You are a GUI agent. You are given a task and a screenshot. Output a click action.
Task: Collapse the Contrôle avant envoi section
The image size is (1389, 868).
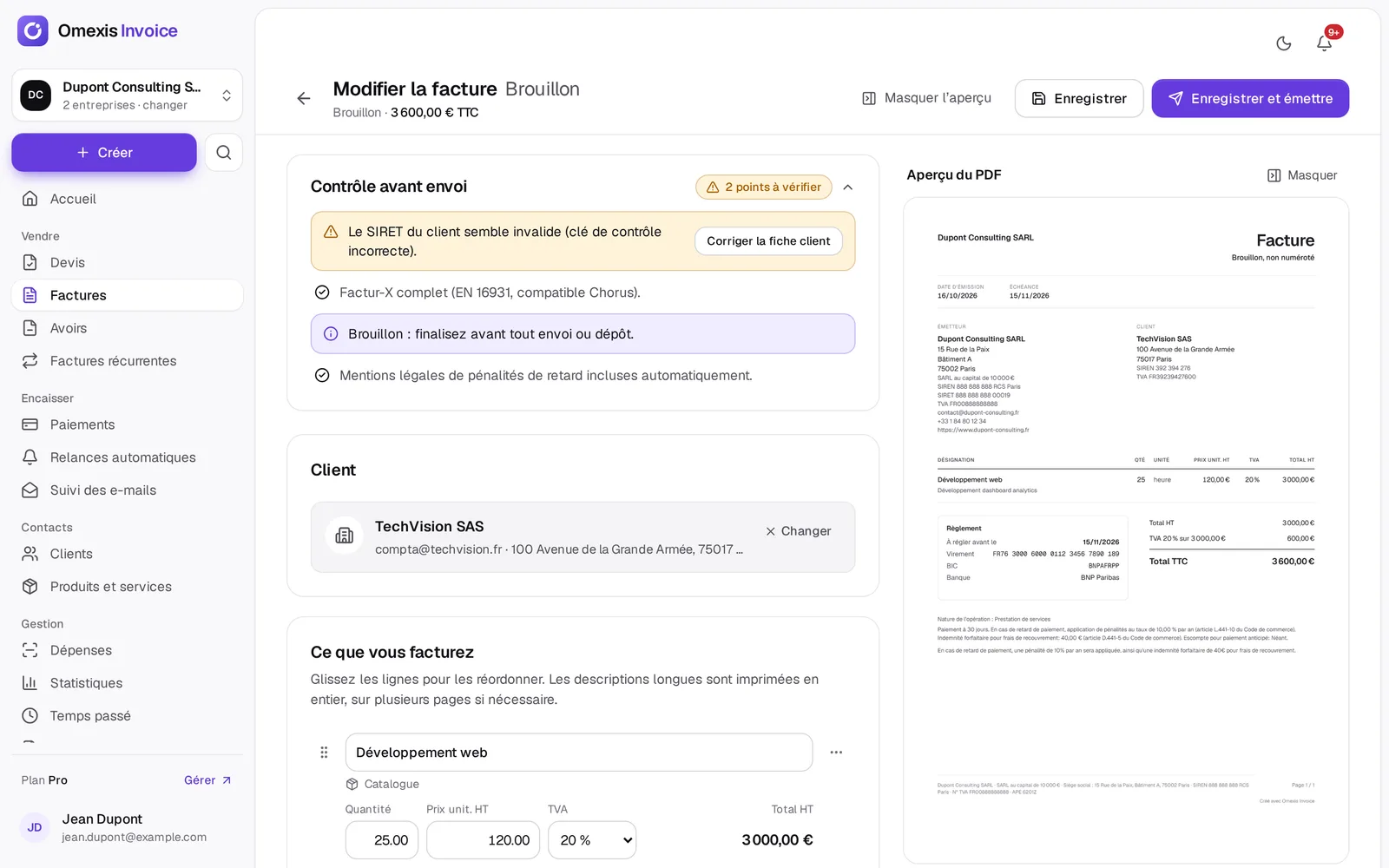848,187
